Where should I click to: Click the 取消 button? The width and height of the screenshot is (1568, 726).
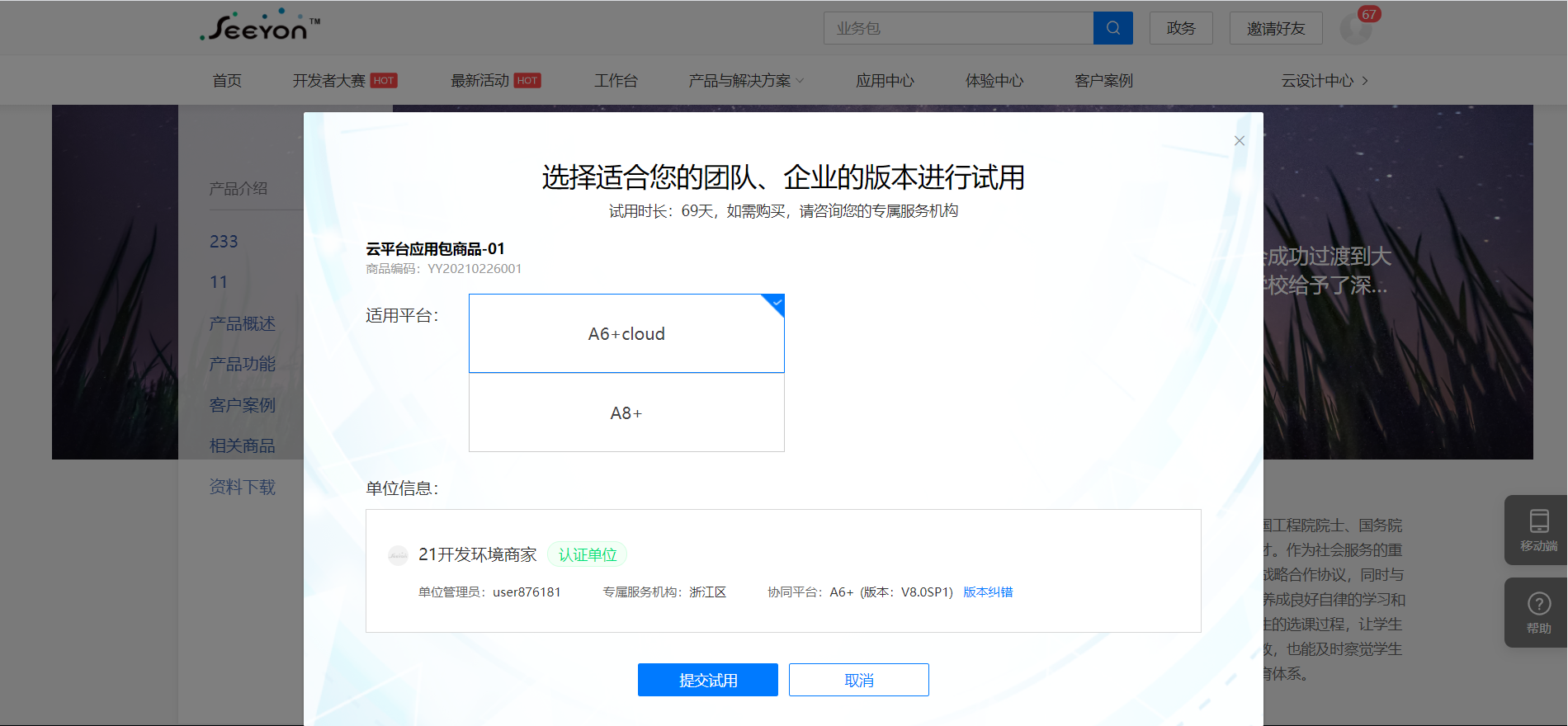tap(859, 680)
